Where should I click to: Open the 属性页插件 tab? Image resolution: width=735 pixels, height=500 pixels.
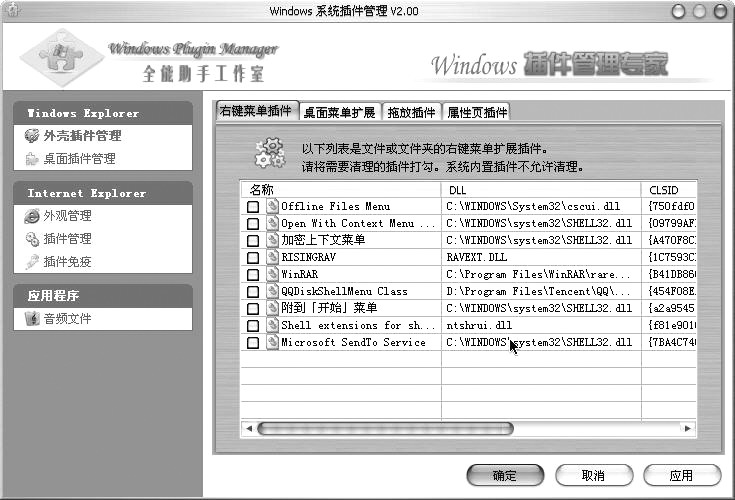coord(477,112)
